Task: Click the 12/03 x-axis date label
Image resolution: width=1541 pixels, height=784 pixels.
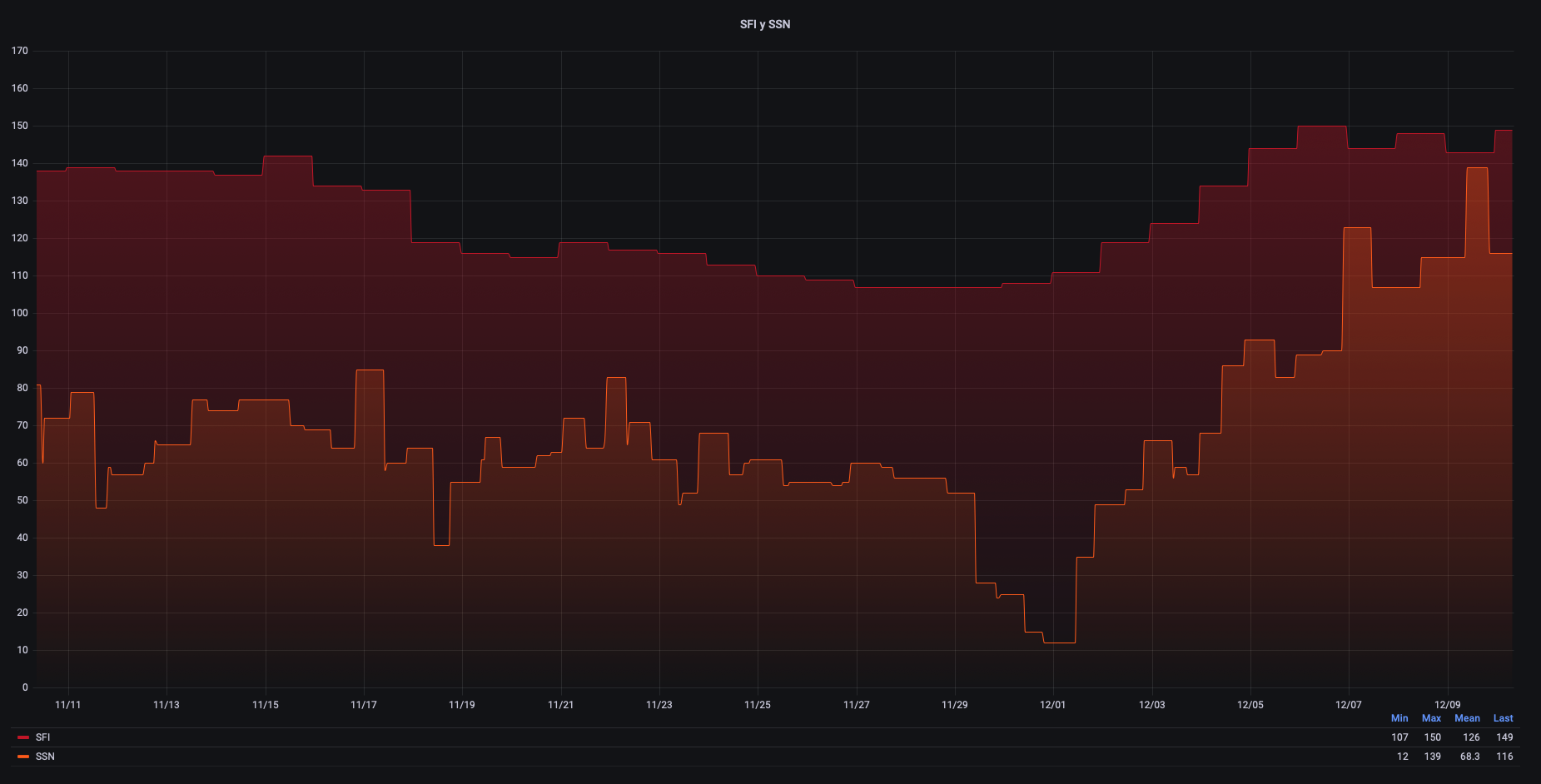Action: click(1152, 705)
